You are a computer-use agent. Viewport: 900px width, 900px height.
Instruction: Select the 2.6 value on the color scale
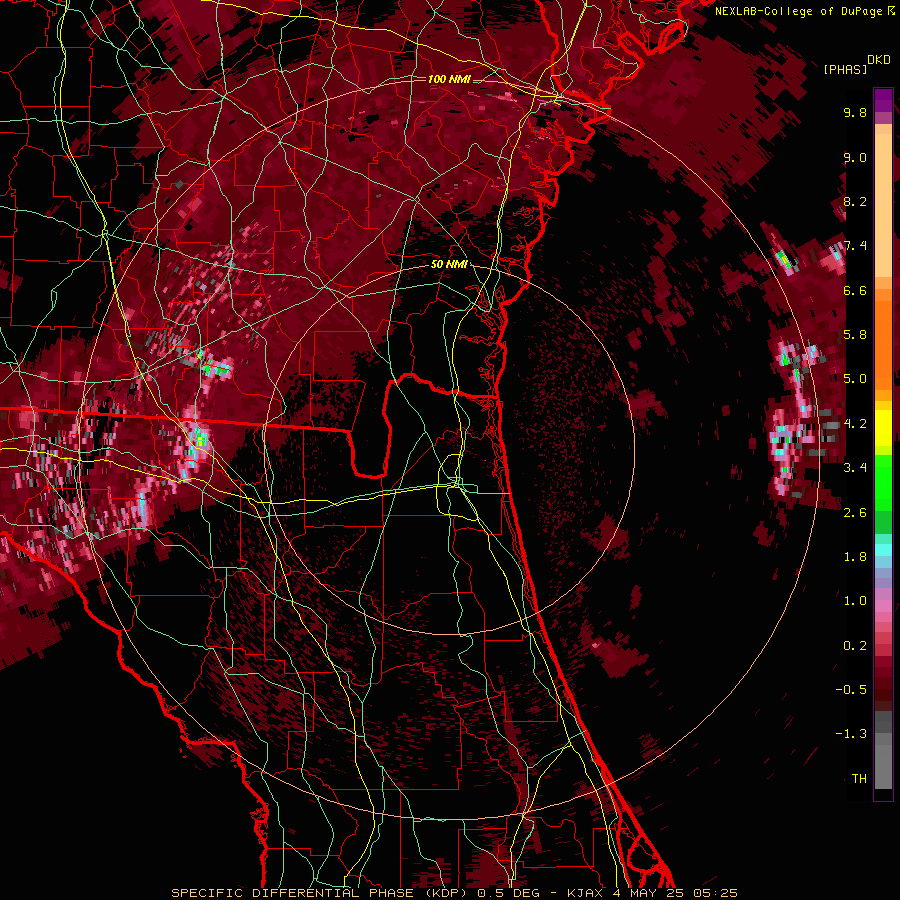(855, 512)
